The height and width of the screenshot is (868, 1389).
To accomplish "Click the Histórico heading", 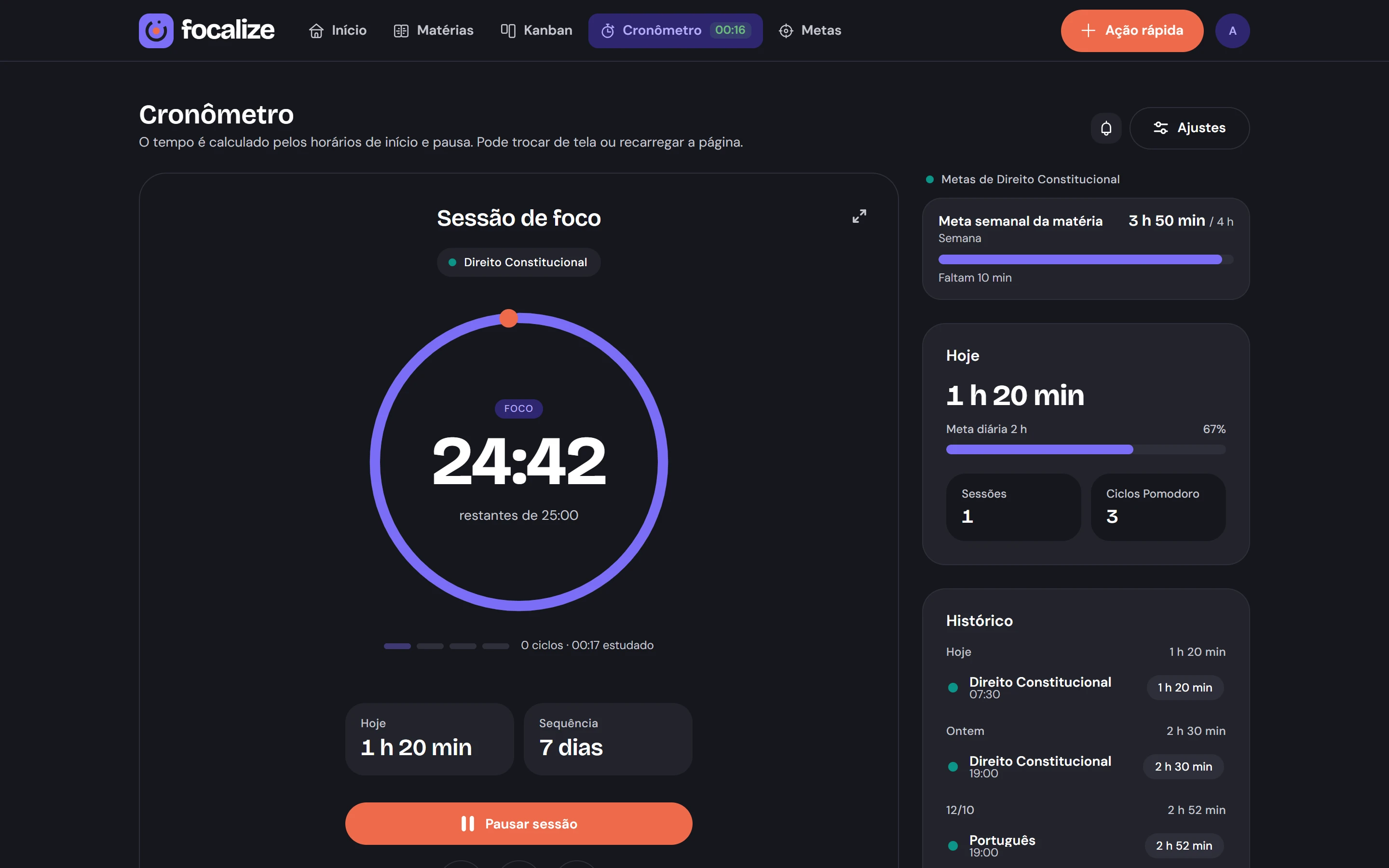I will [979, 621].
